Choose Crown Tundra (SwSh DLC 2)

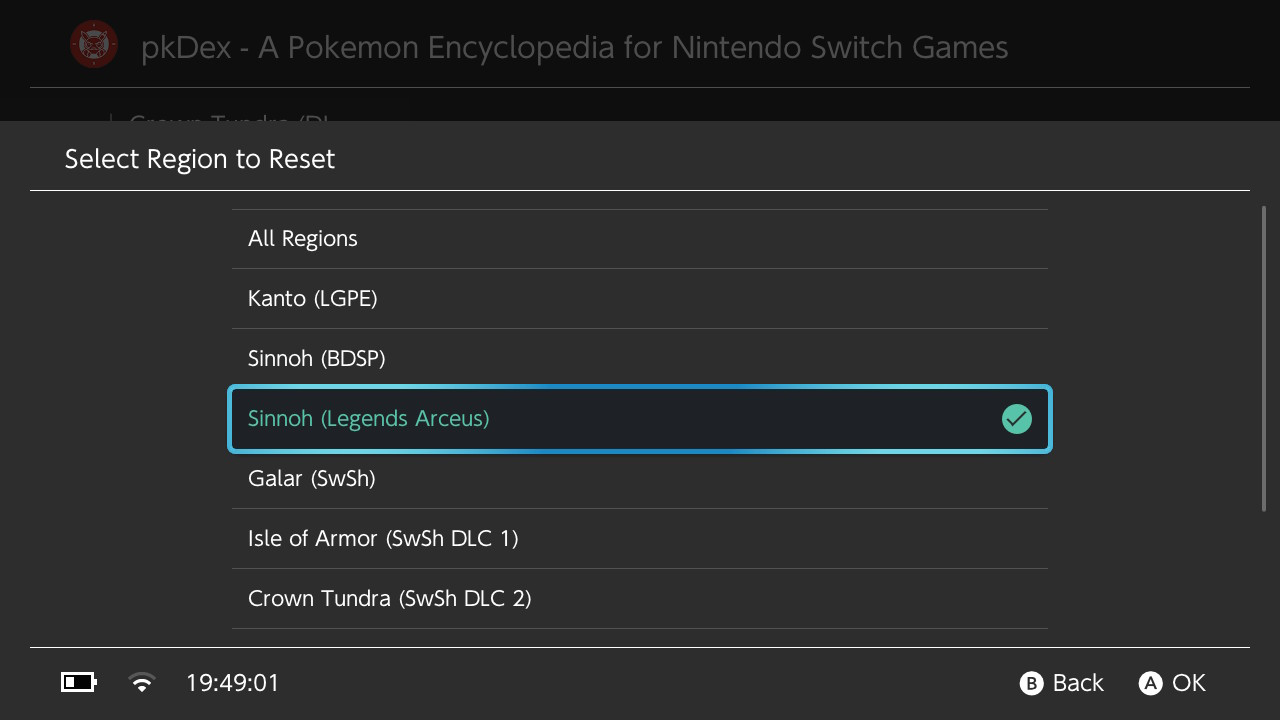640,599
